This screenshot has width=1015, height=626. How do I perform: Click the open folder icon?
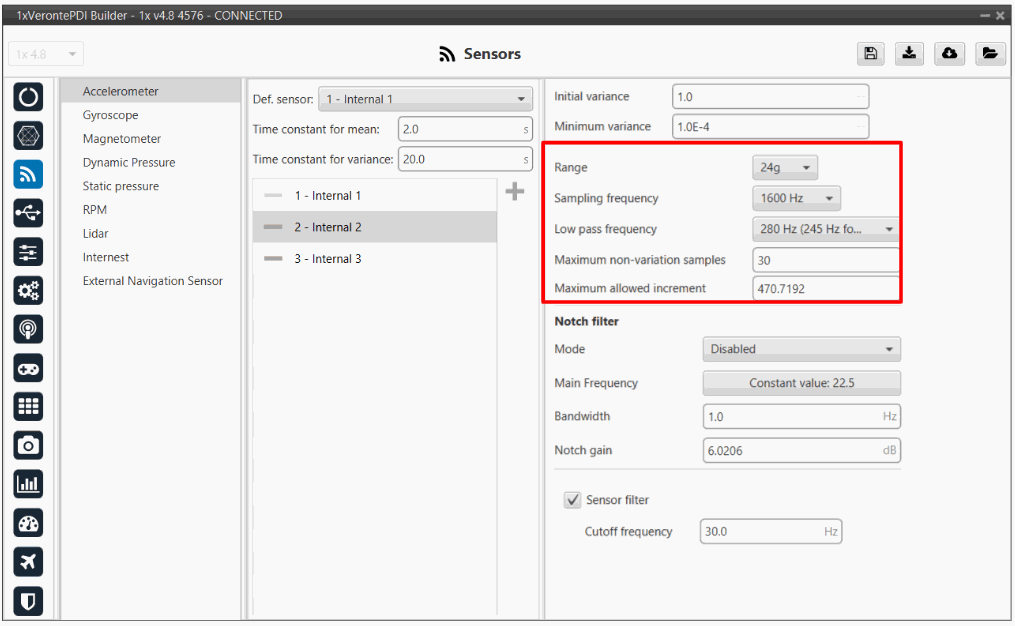click(988, 54)
